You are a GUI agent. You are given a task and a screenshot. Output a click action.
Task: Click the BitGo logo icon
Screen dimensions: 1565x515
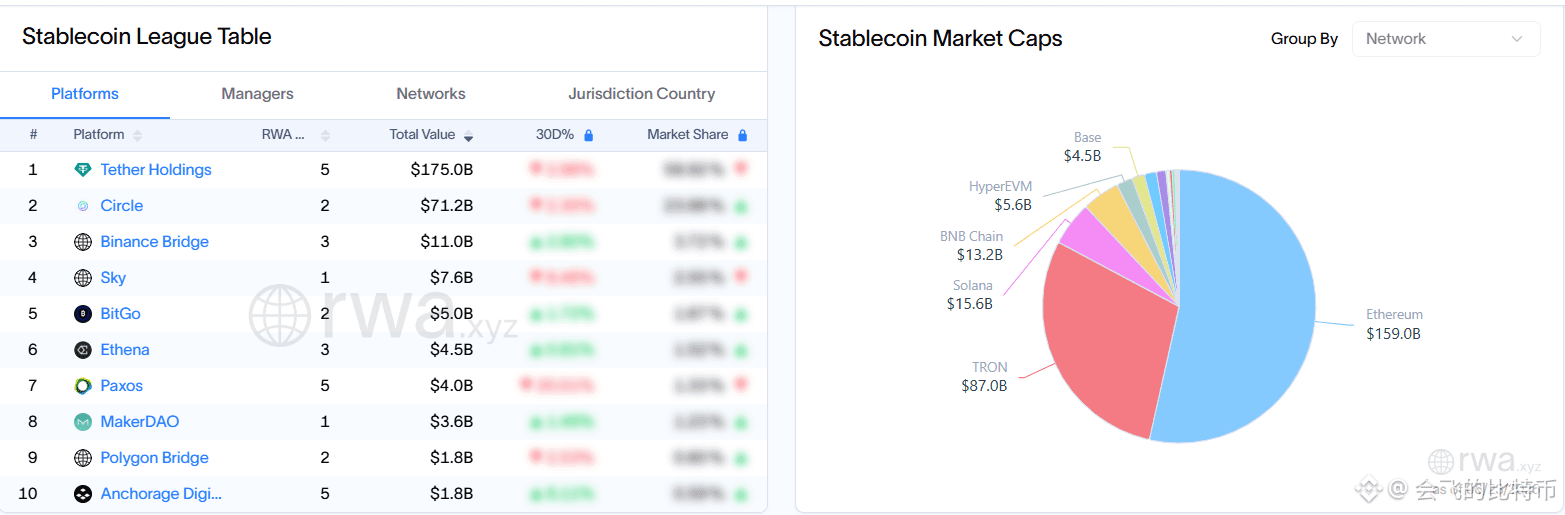pos(83,314)
